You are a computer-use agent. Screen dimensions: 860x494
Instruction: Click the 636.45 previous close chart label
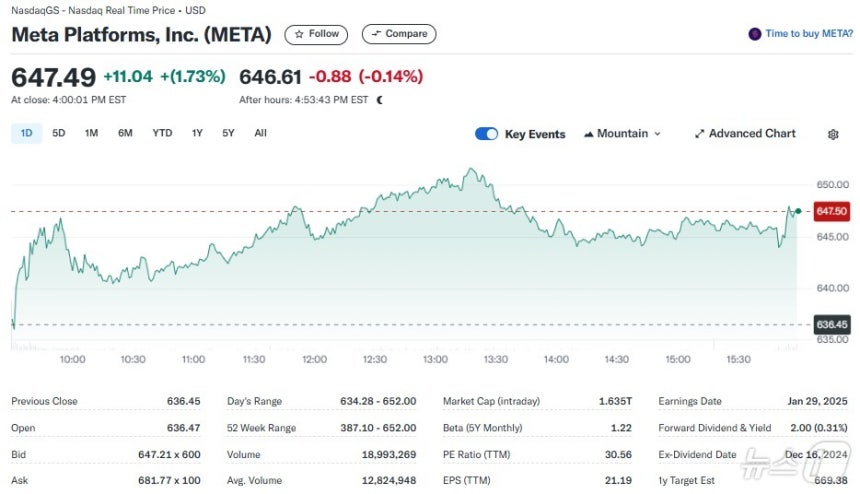pos(832,325)
